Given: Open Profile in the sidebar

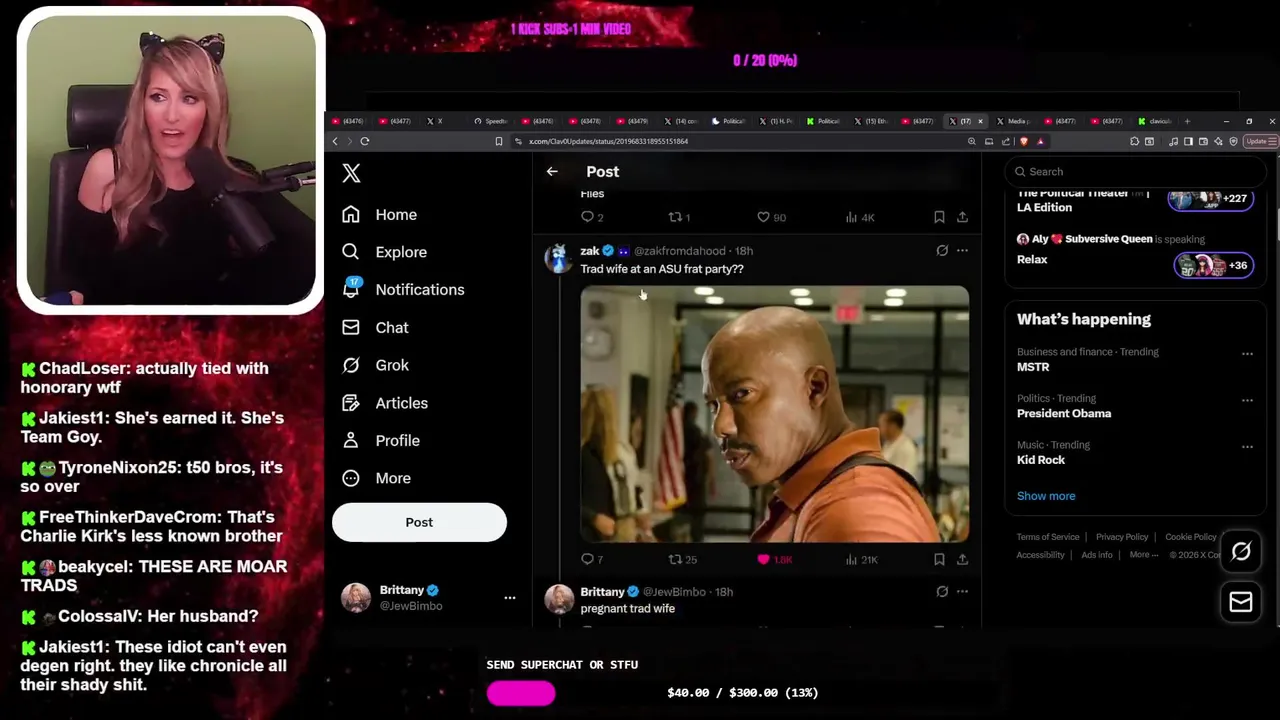Looking at the screenshot, I should click(x=381, y=441).
